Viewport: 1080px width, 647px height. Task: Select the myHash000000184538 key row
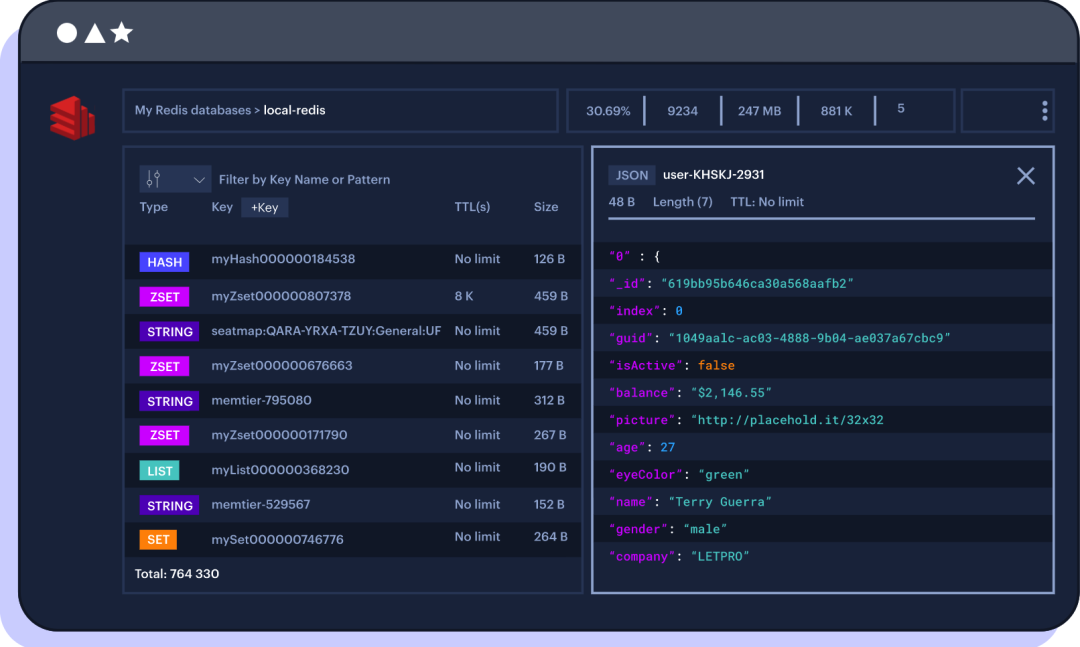coord(283,259)
